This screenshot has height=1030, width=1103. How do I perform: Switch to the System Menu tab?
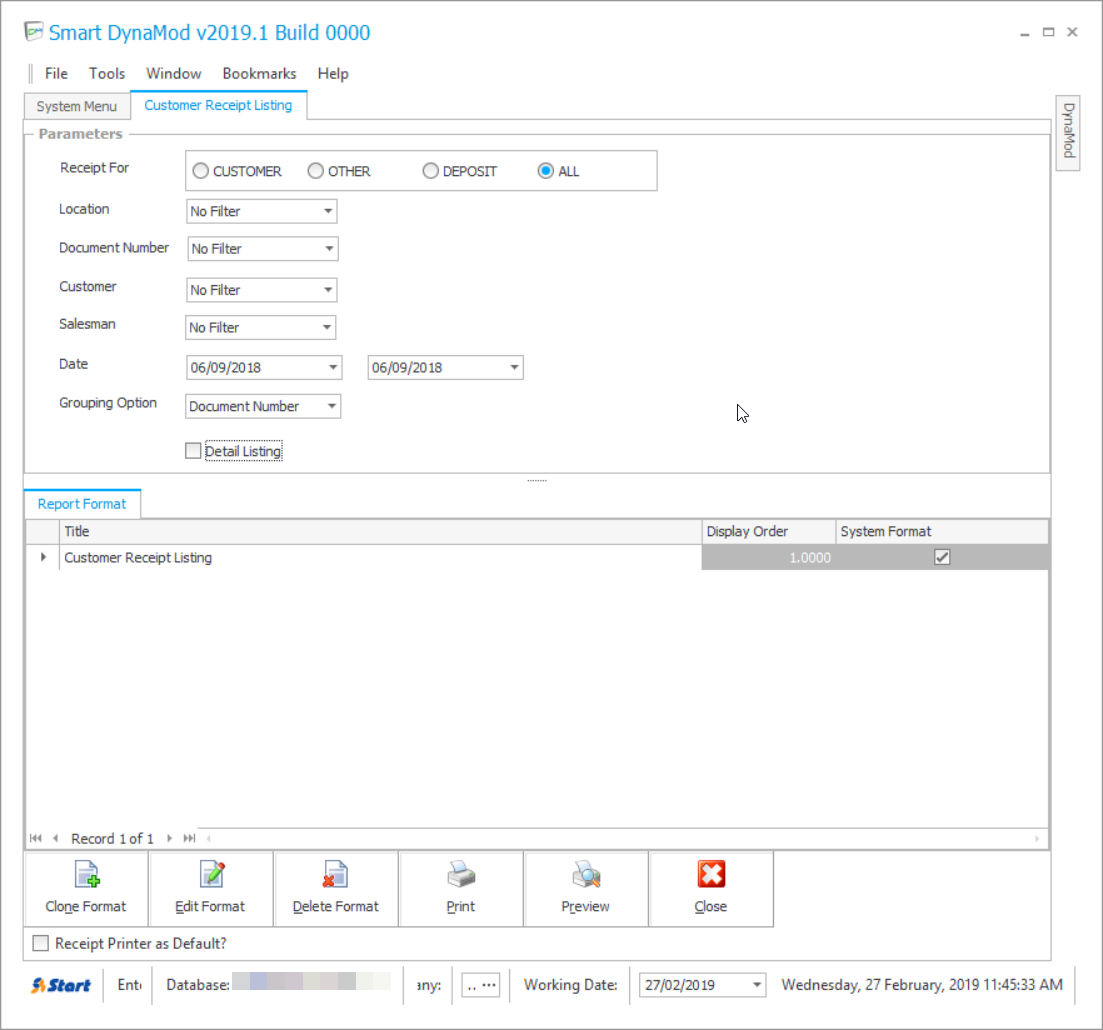pyautogui.click(x=77, y=106)
